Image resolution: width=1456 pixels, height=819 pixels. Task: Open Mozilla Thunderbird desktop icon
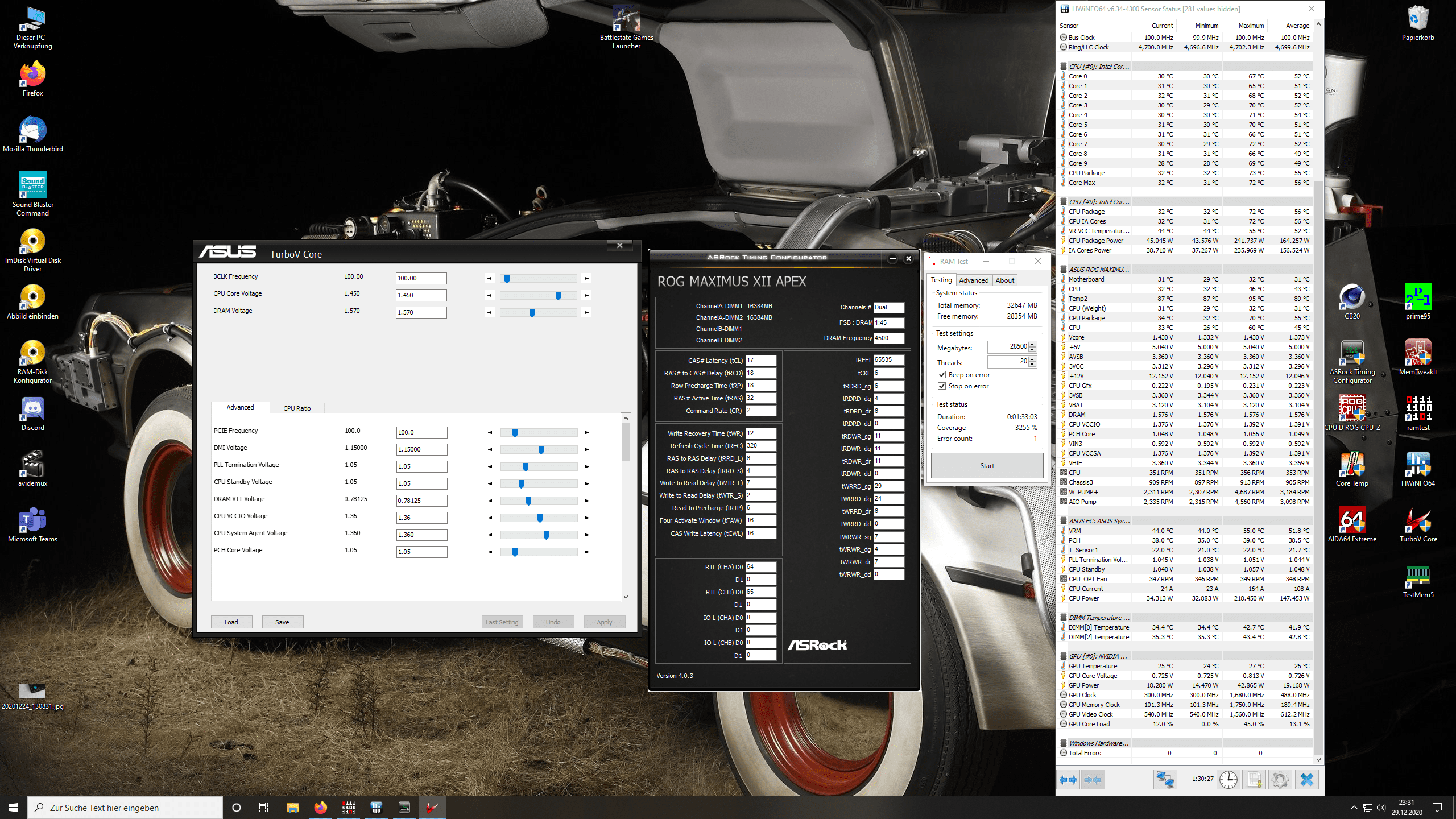coord(32,135)
